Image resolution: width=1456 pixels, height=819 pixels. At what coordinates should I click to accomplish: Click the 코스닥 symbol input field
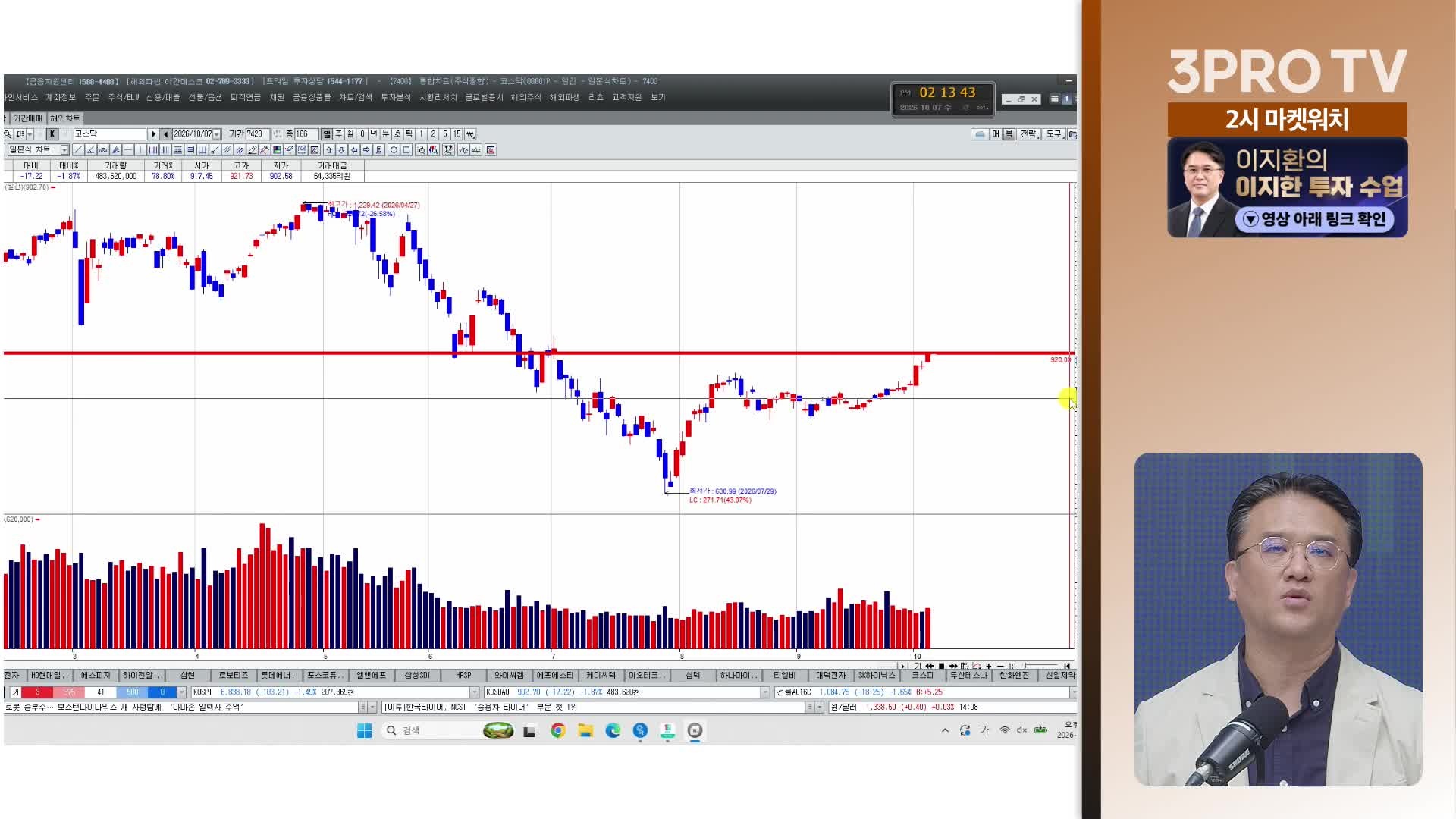pos(109,134)
